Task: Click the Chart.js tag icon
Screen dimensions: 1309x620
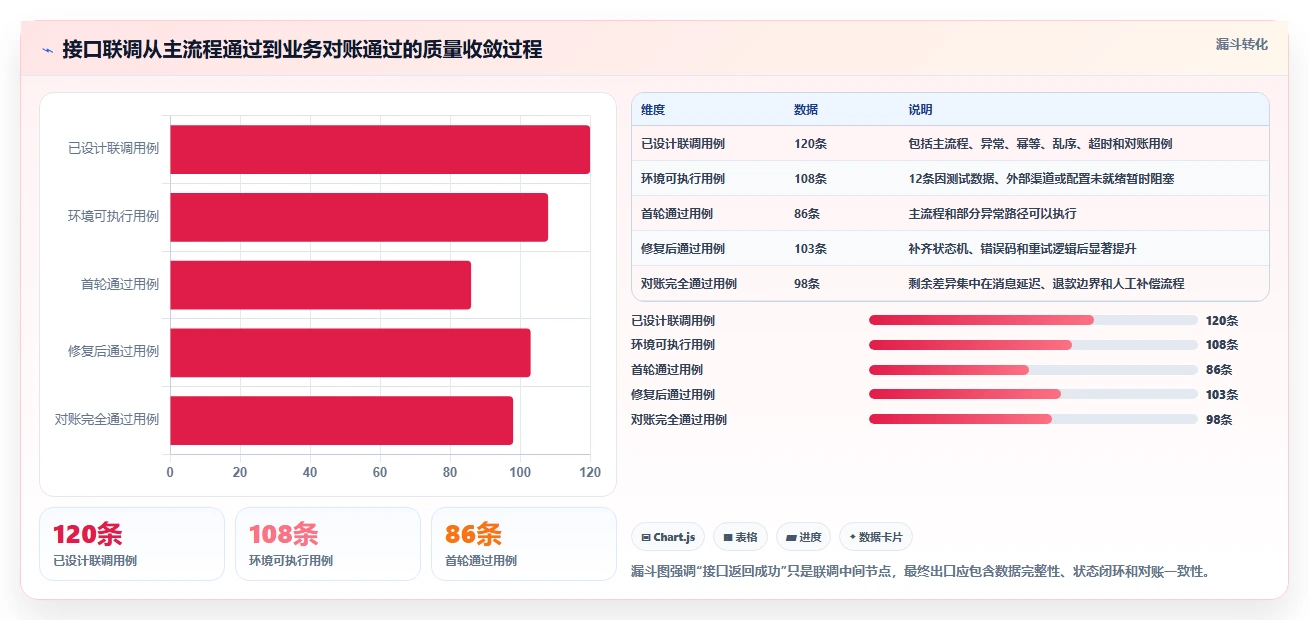Action: (x=646, y=538)
